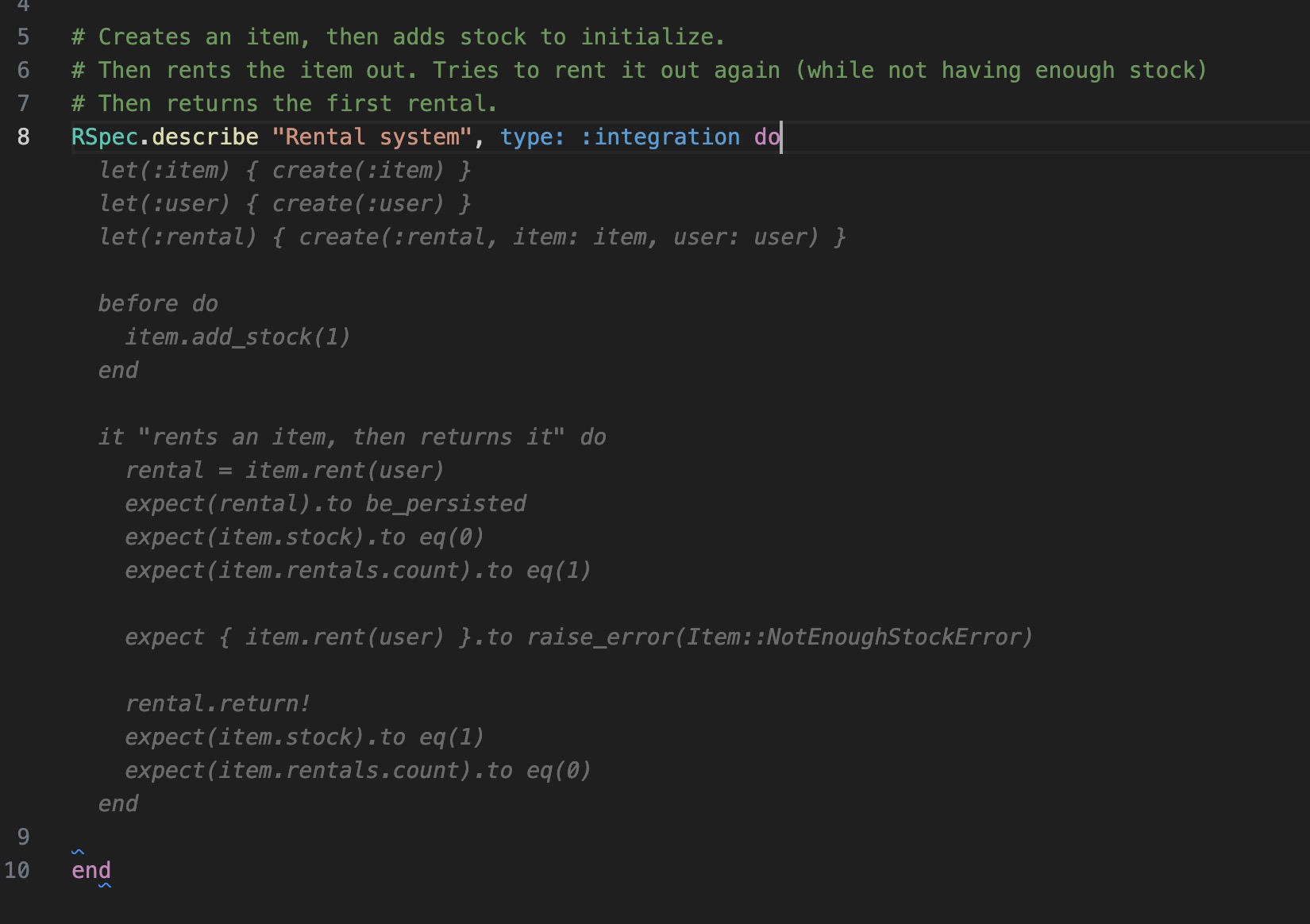The width and height of the screenshot is (1310, 924).
Task: Click the describe method call
Action: pyautogui.click(x=205, y=137)
